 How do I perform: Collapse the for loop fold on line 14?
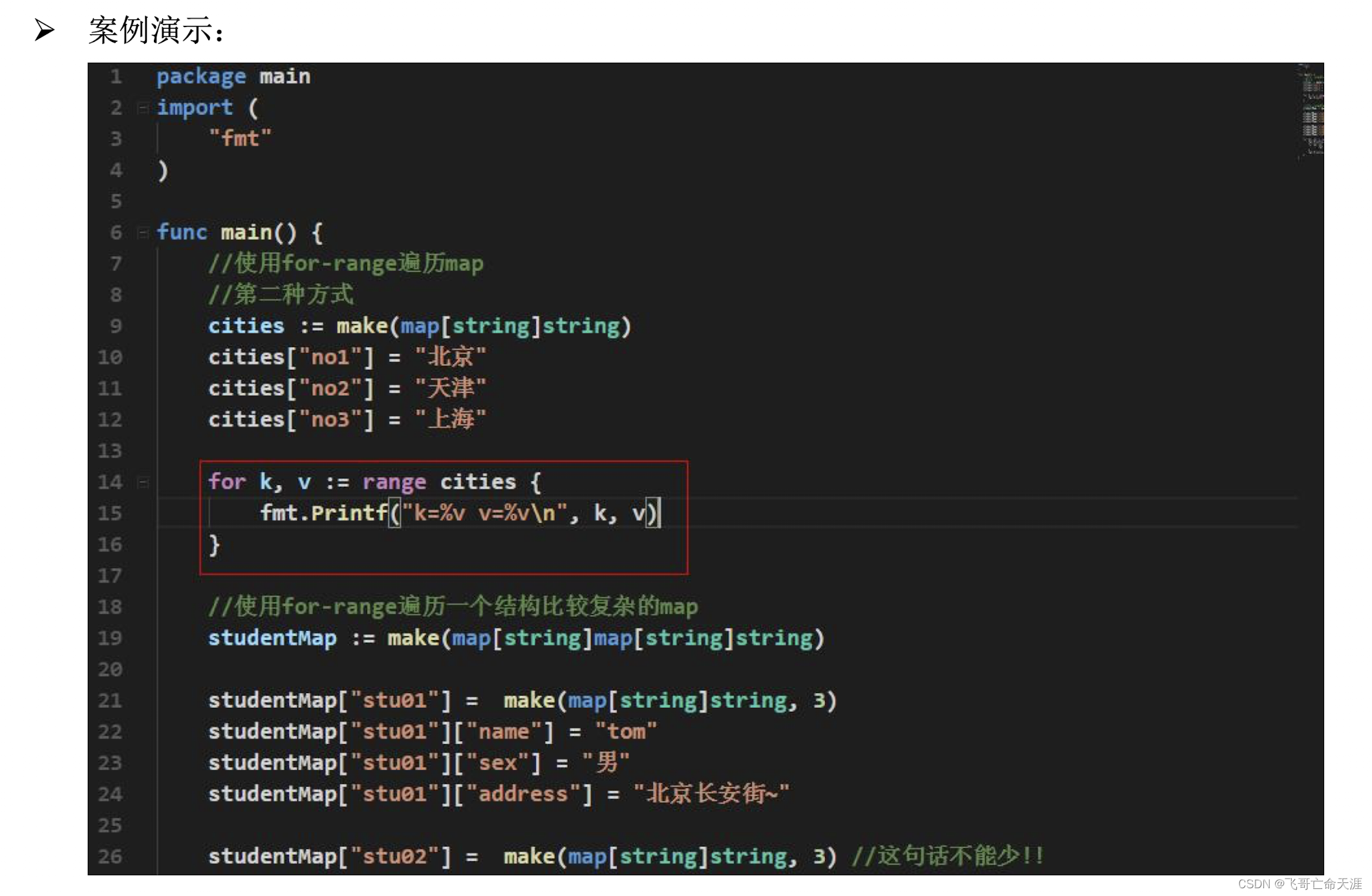pos(143,482)
